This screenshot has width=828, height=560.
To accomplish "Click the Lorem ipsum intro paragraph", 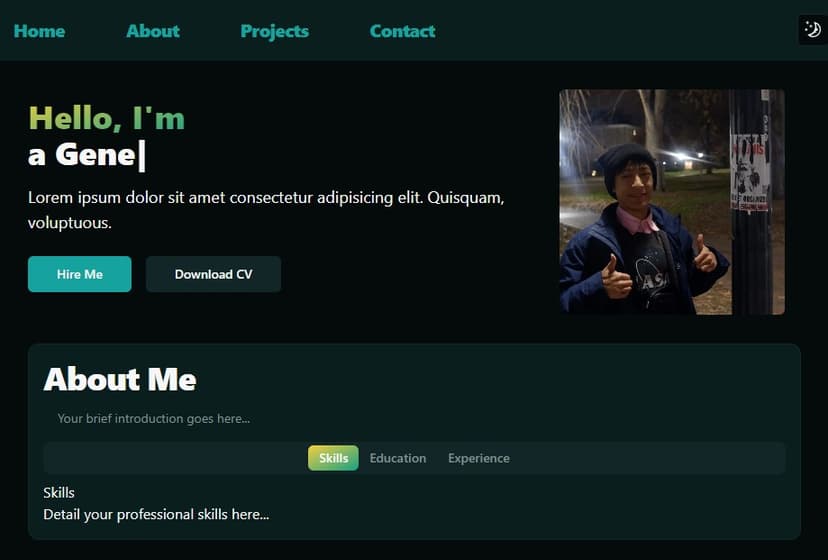I will 266,209.
